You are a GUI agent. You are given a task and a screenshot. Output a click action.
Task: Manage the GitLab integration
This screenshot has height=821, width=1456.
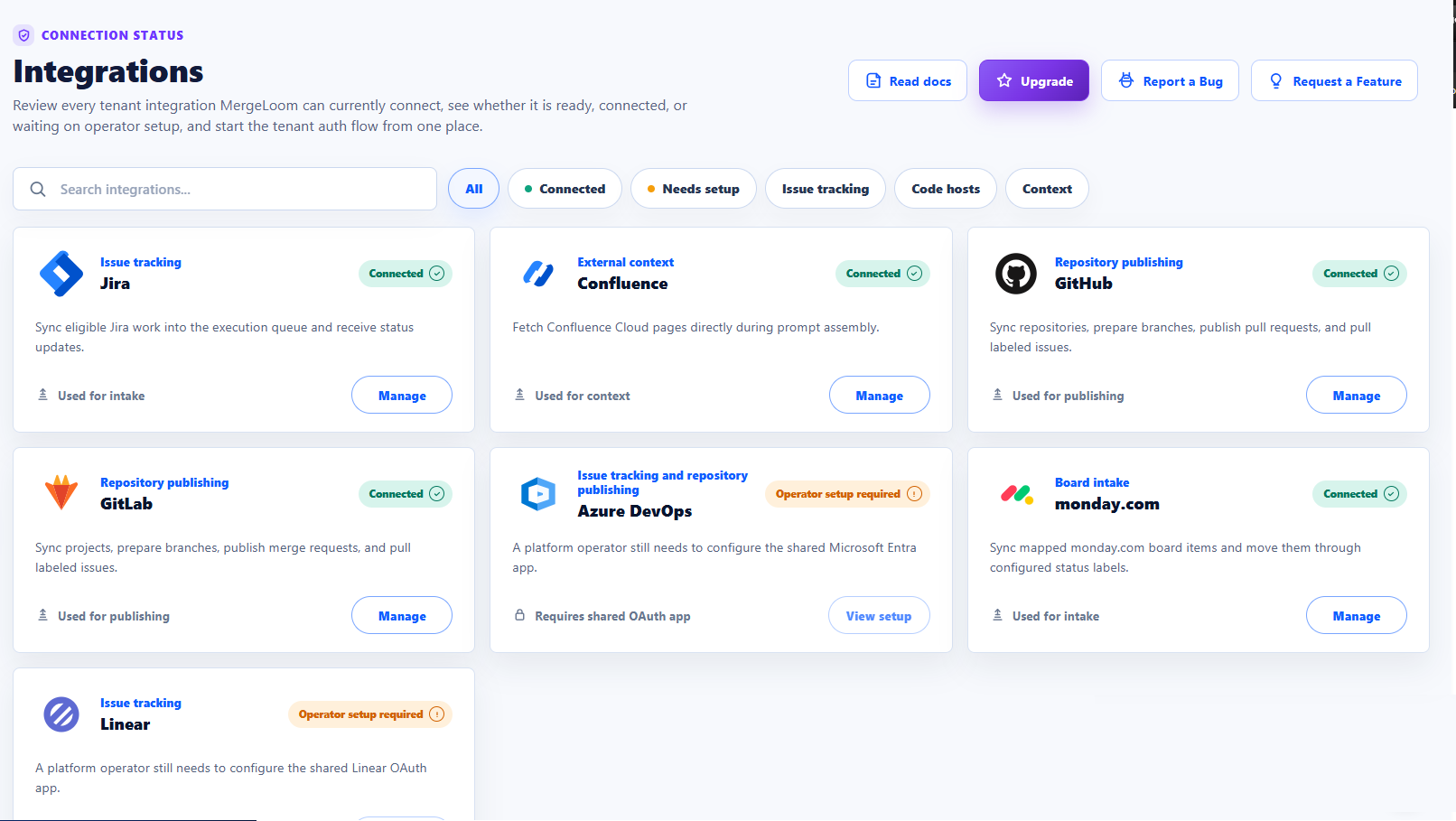pyautogui.click(x=402, y=615)
